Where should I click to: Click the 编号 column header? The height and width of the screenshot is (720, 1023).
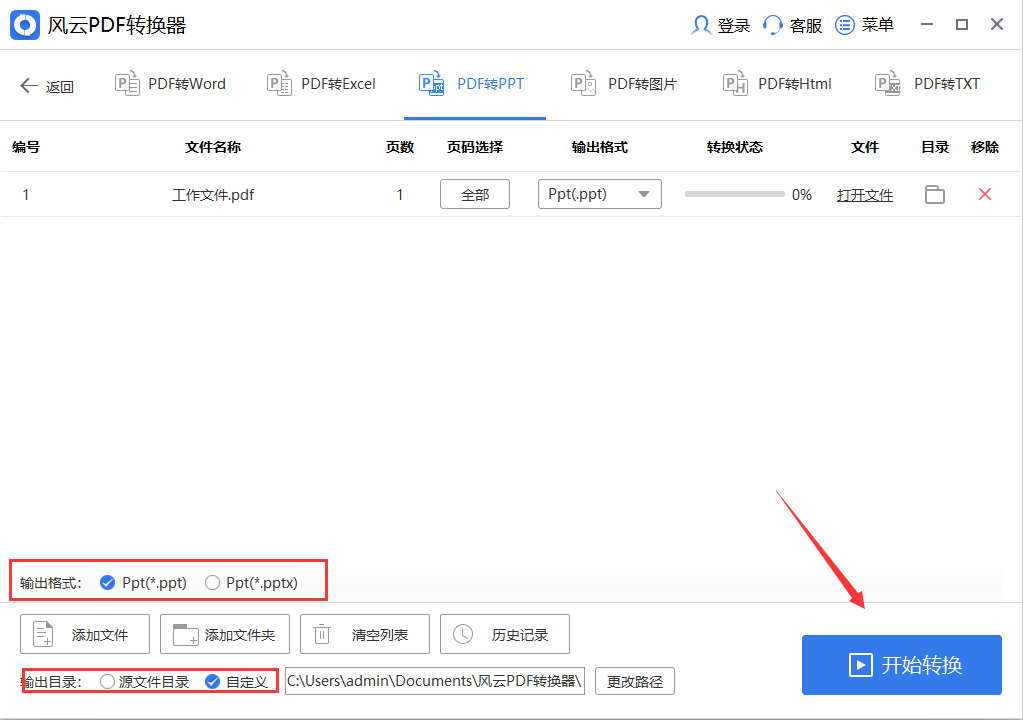(x=26, y=147)
